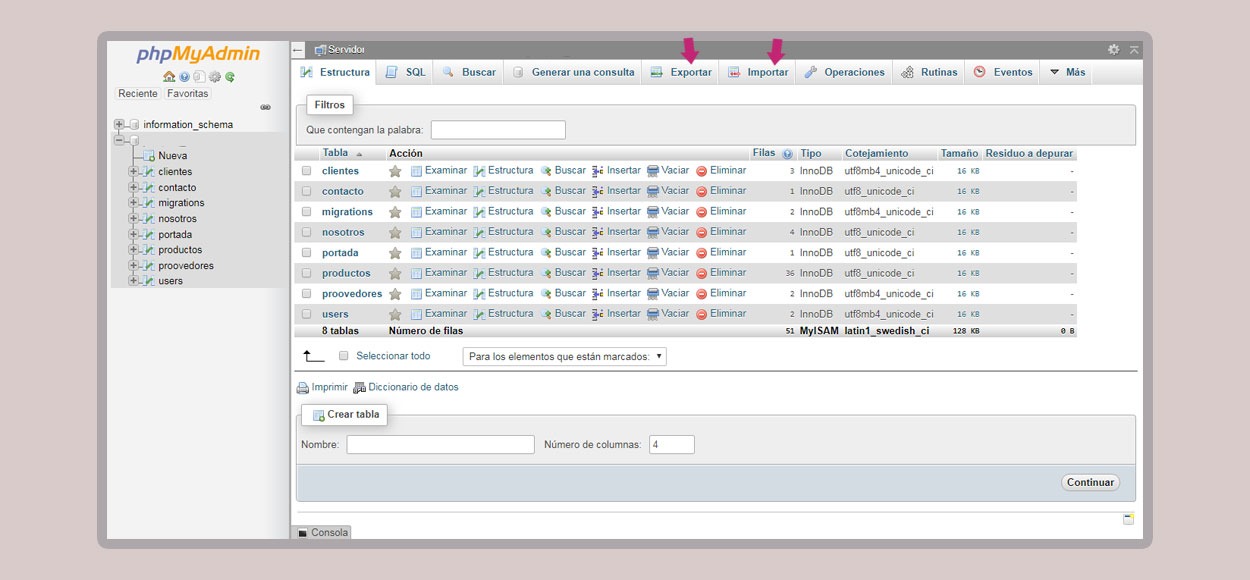This screenshot has width=1250, height=580.
Task: Click the chain link icon in navigation panel
Action: point(265,107)
